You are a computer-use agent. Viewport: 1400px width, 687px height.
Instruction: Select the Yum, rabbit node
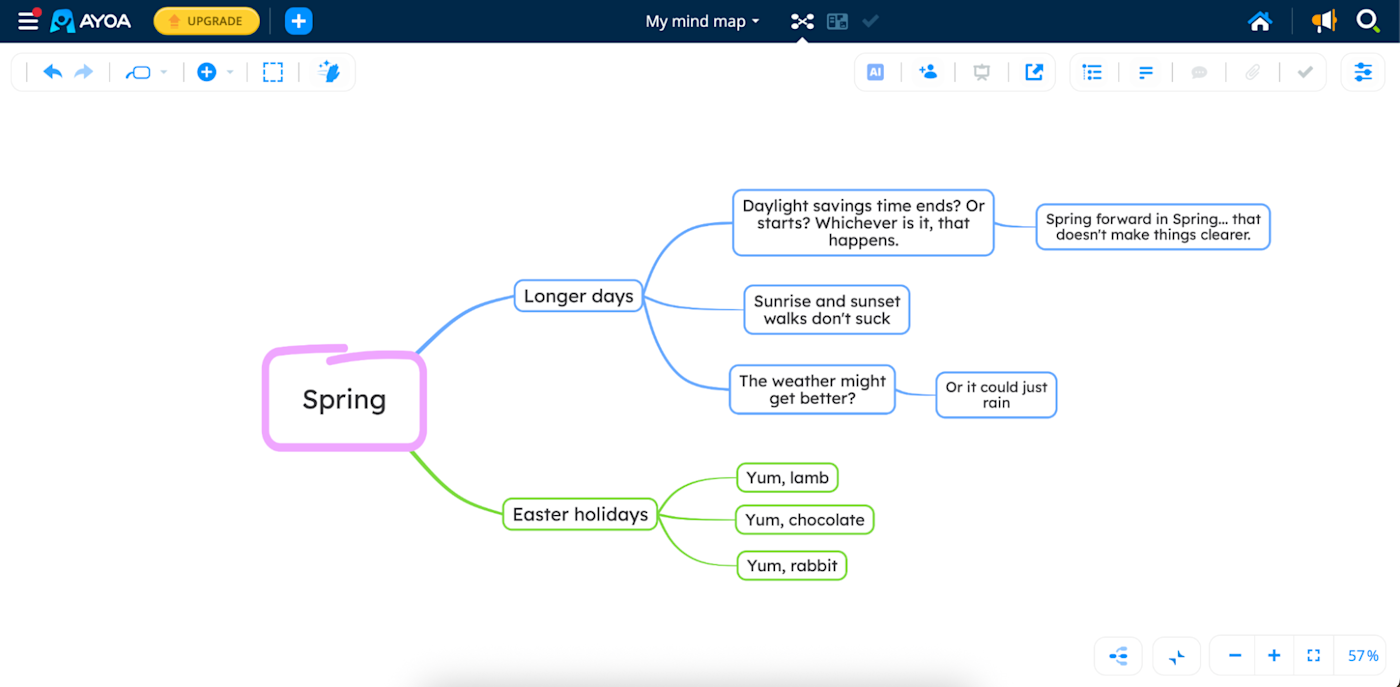[792, 565]
